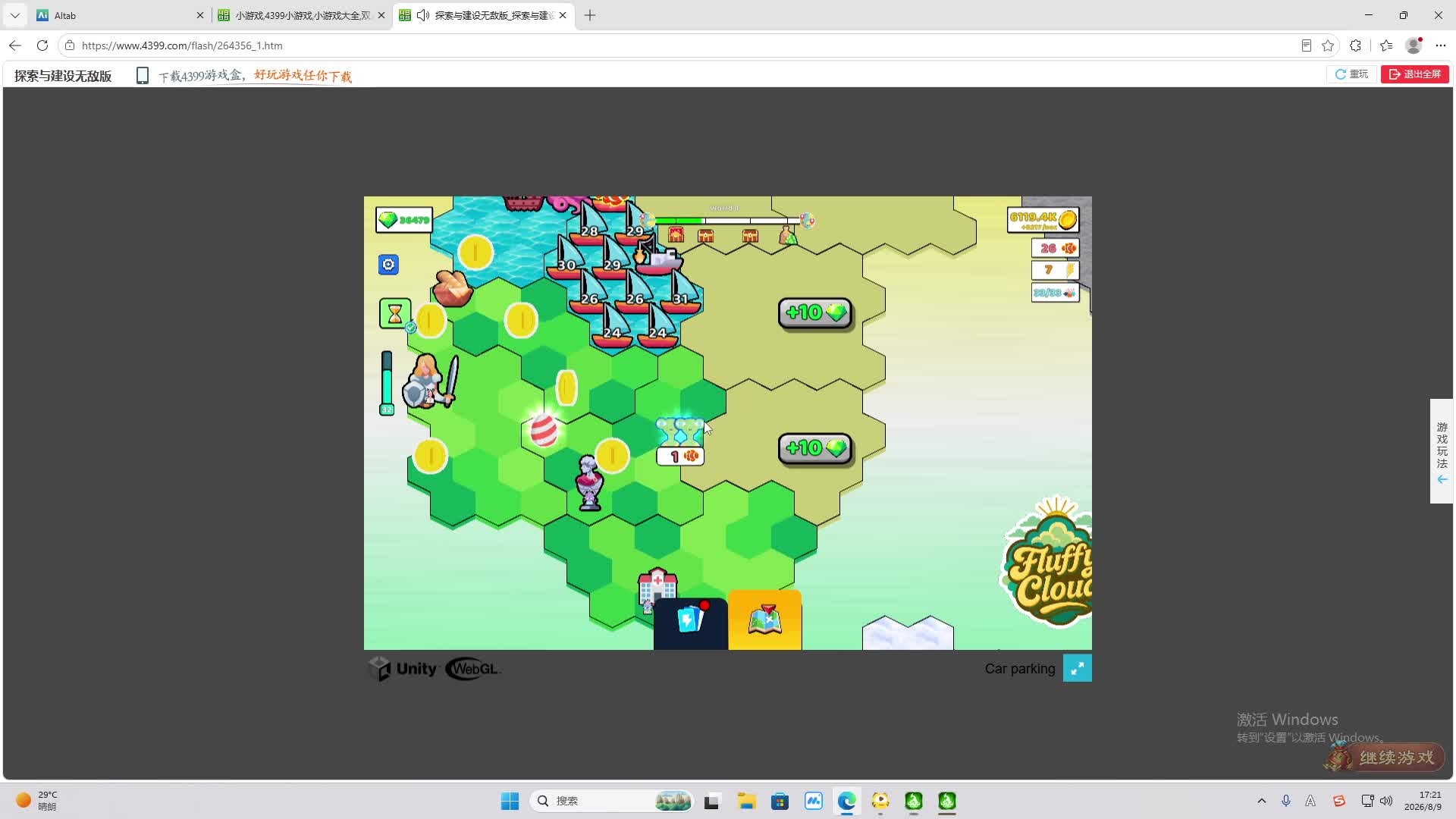
Task: Click the 重玩 replay button
Action: [1351, 74]
